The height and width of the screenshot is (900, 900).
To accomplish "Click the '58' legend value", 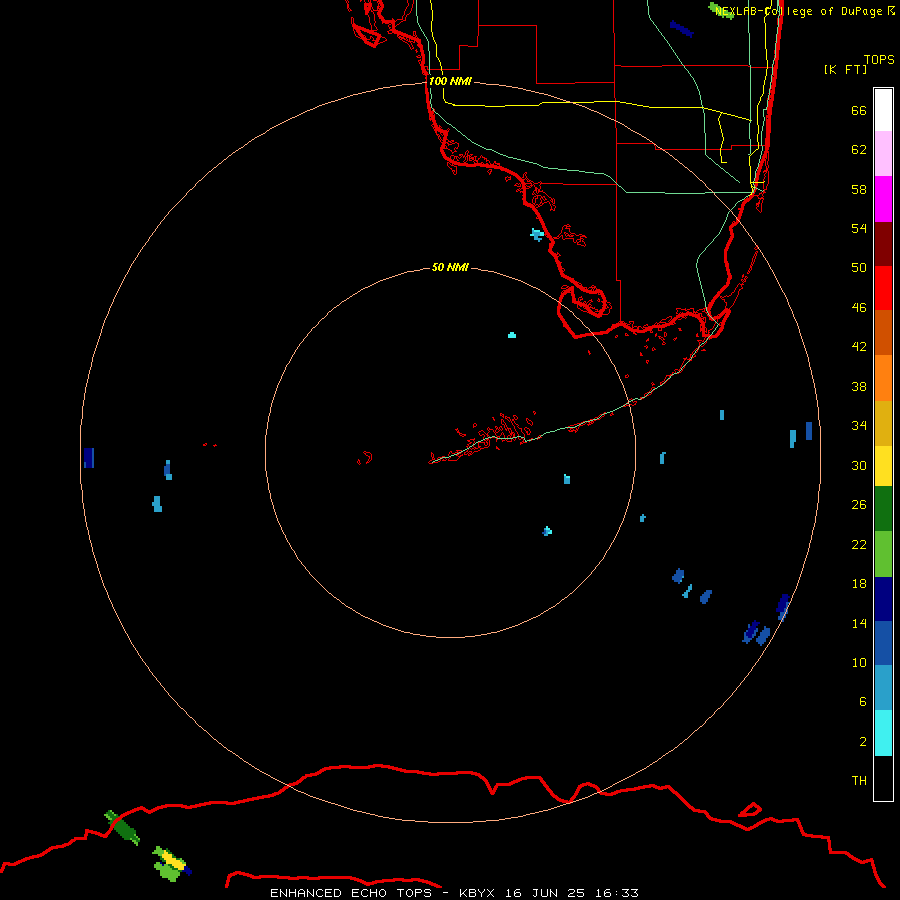I will coord(859,189).
